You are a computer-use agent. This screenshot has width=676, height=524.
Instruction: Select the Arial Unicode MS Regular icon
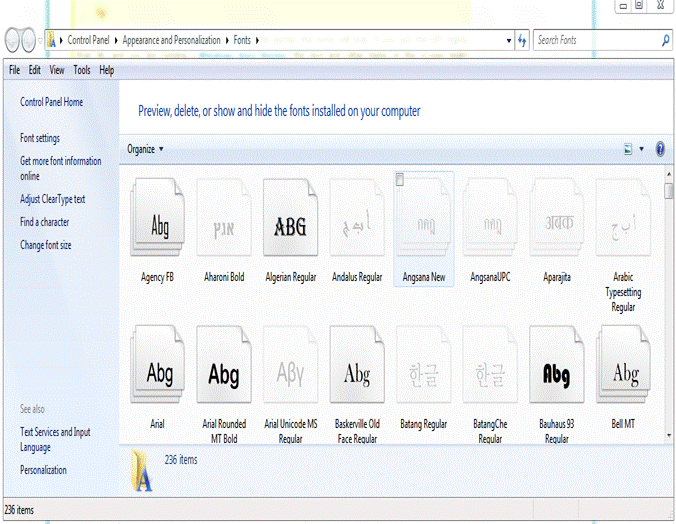pos(291,364)
